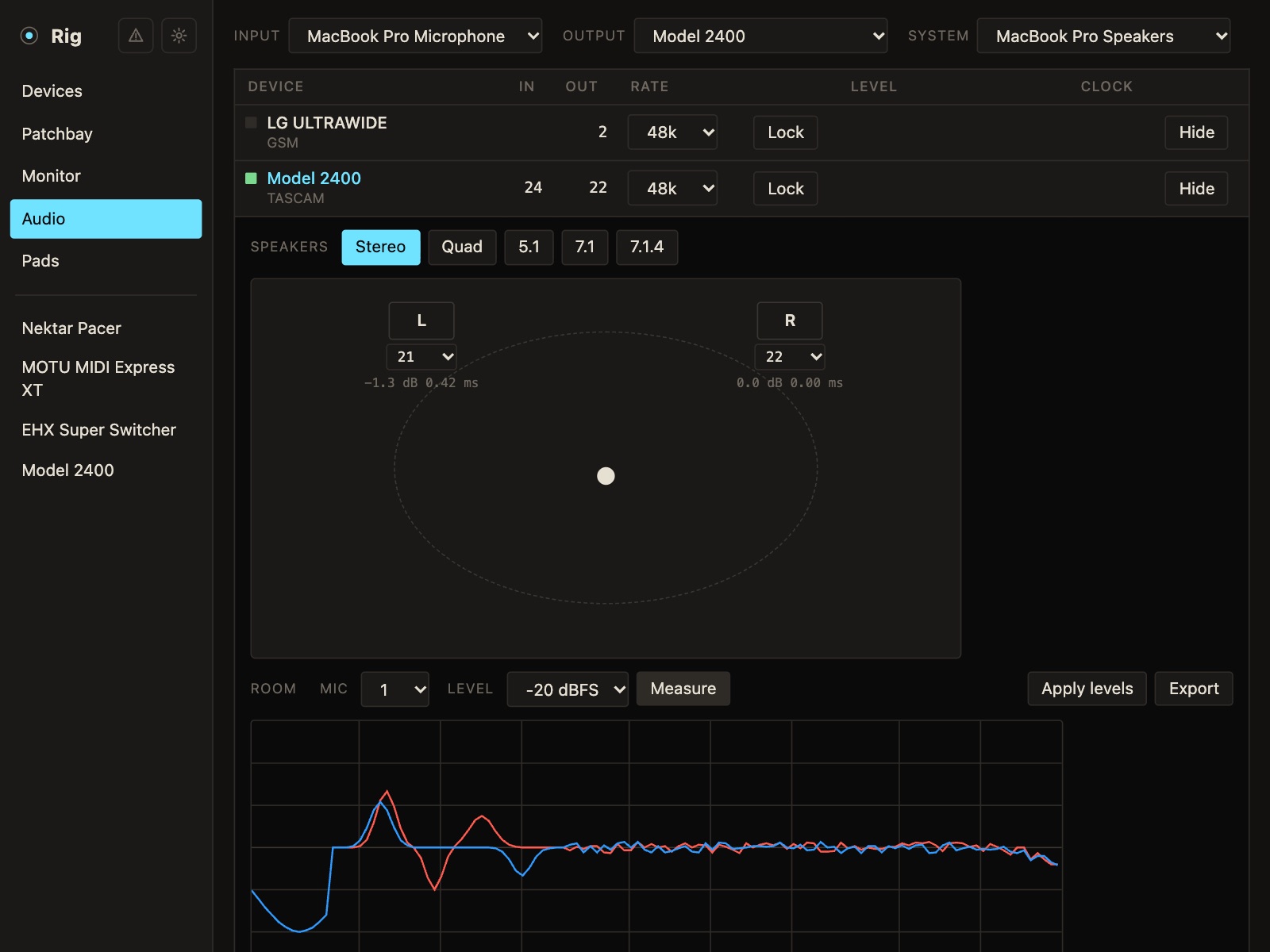The width and height of the screenshot is (1270, 952).
Task: Lock the LG ULTRAWIDE sample rate
Action: pos(786,132)
